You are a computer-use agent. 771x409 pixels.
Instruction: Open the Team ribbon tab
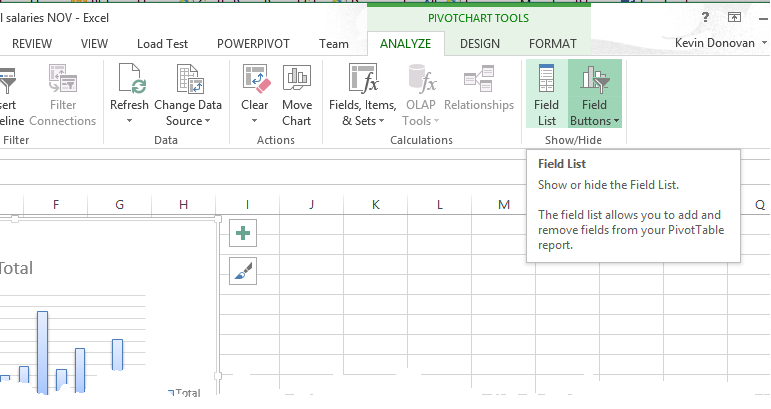point(333,44)
